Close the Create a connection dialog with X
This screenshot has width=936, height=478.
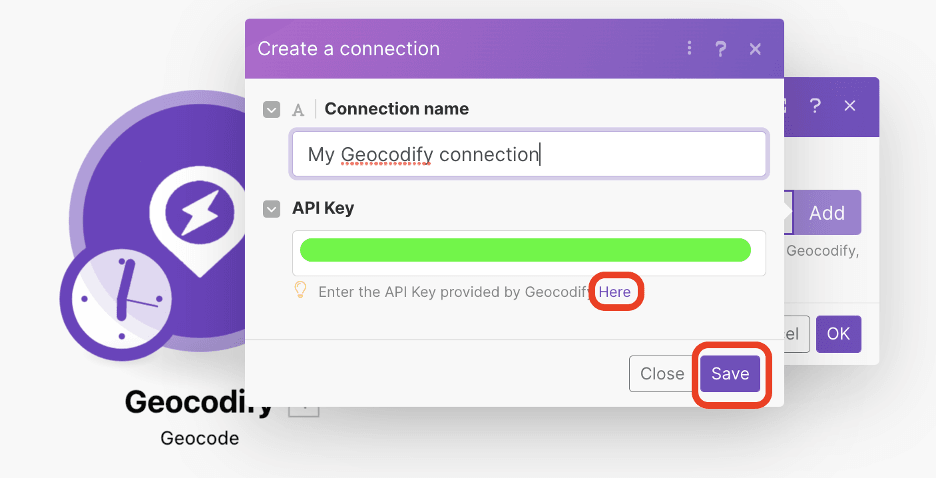click(x=755, y=48)
